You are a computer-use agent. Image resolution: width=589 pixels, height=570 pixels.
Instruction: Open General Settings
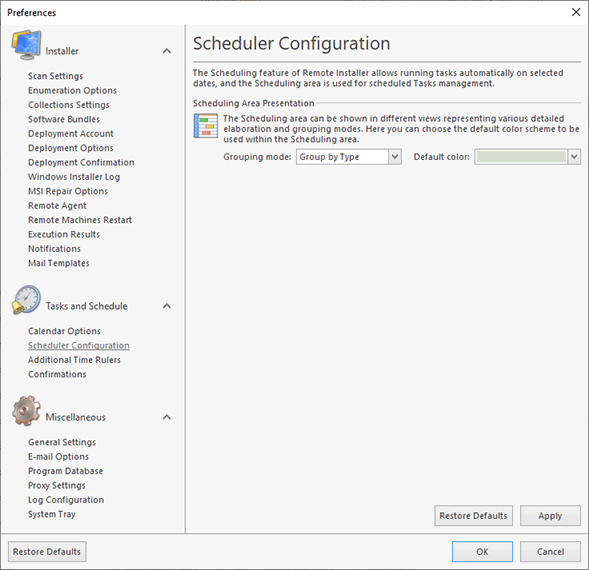point(62,442)
